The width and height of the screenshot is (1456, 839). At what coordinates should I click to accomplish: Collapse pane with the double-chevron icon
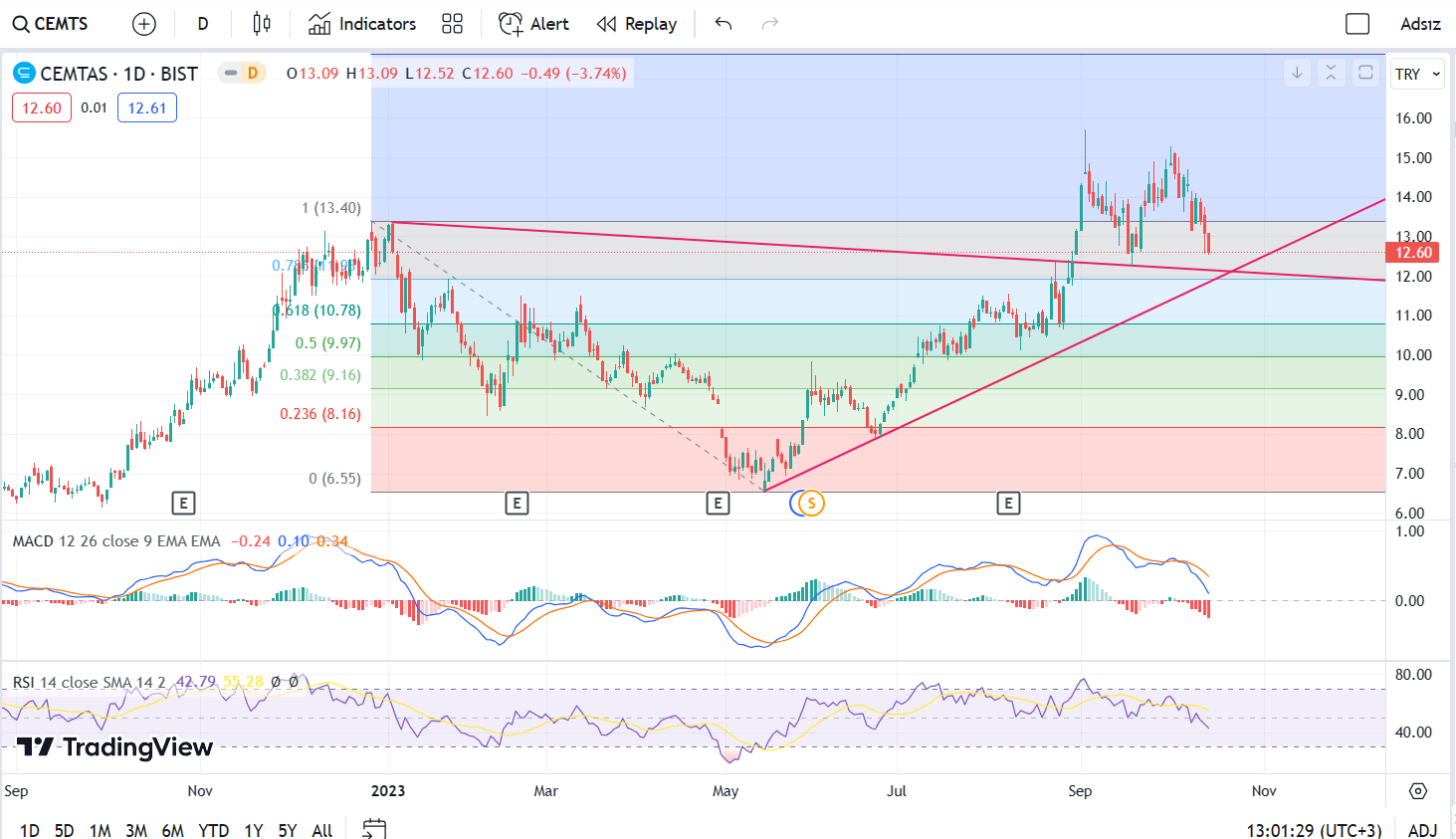[1331, 73]
